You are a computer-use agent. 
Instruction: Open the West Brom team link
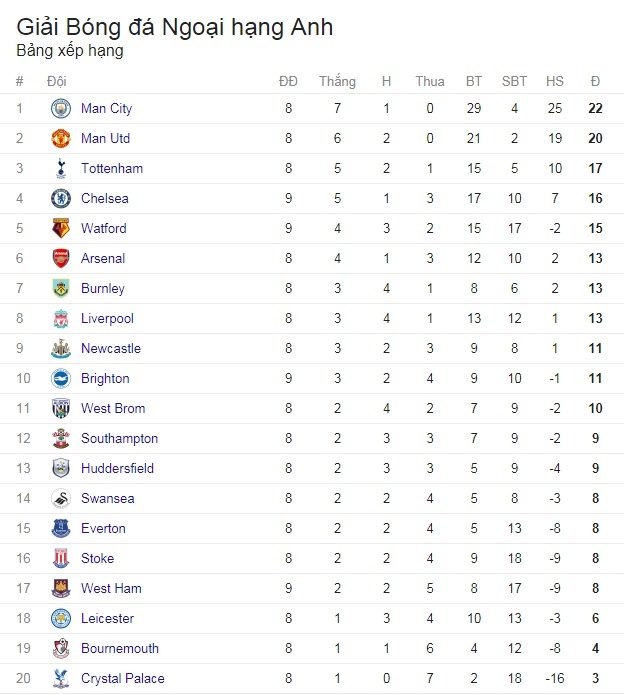pyautogui.click(x=113, y=408)
